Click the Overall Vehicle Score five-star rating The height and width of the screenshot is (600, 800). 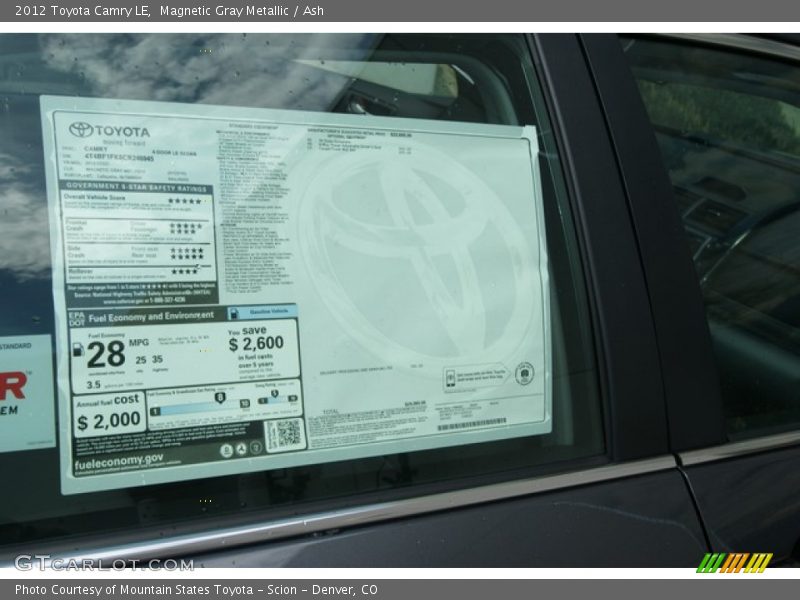(183, 203)
